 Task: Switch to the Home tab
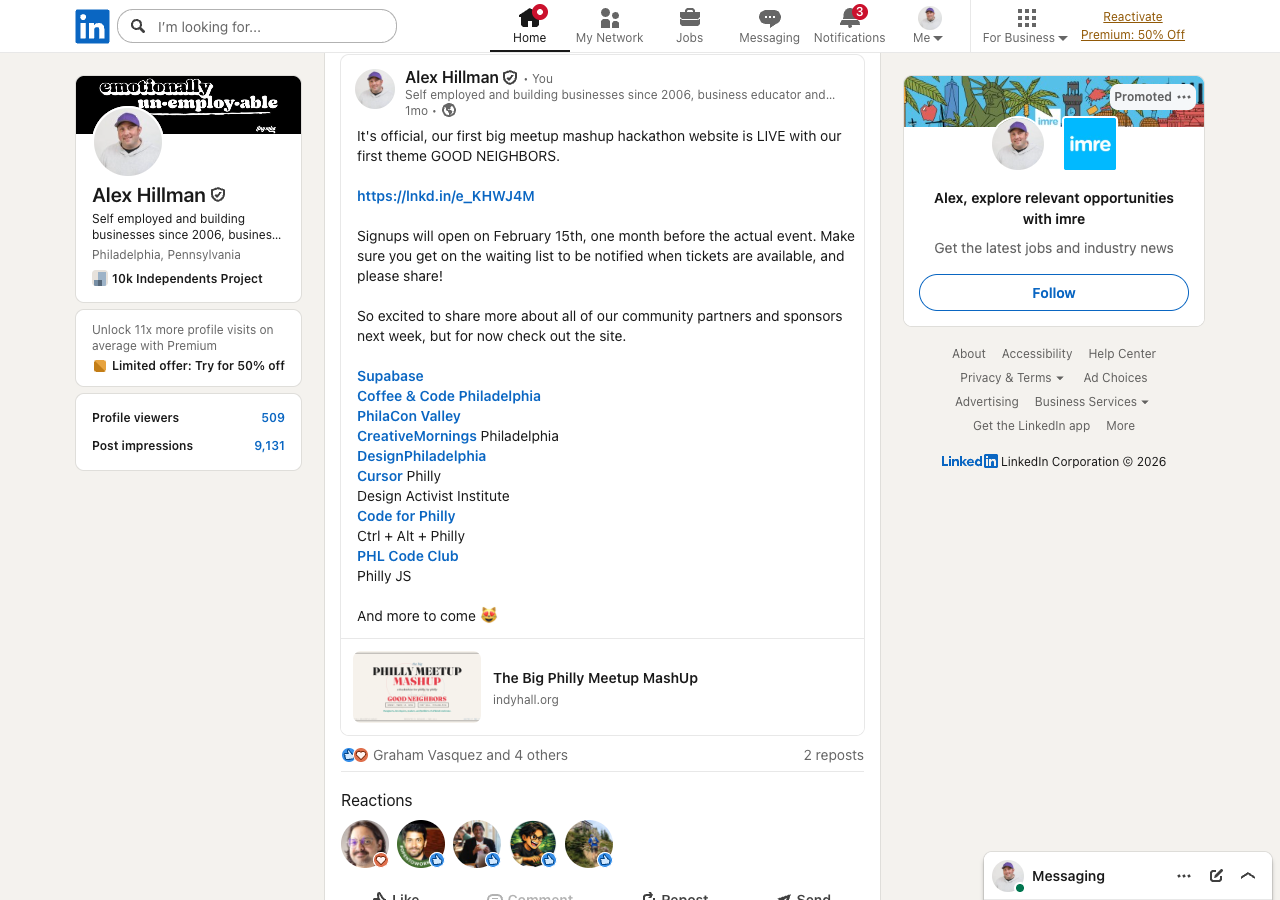pos(529,26)
